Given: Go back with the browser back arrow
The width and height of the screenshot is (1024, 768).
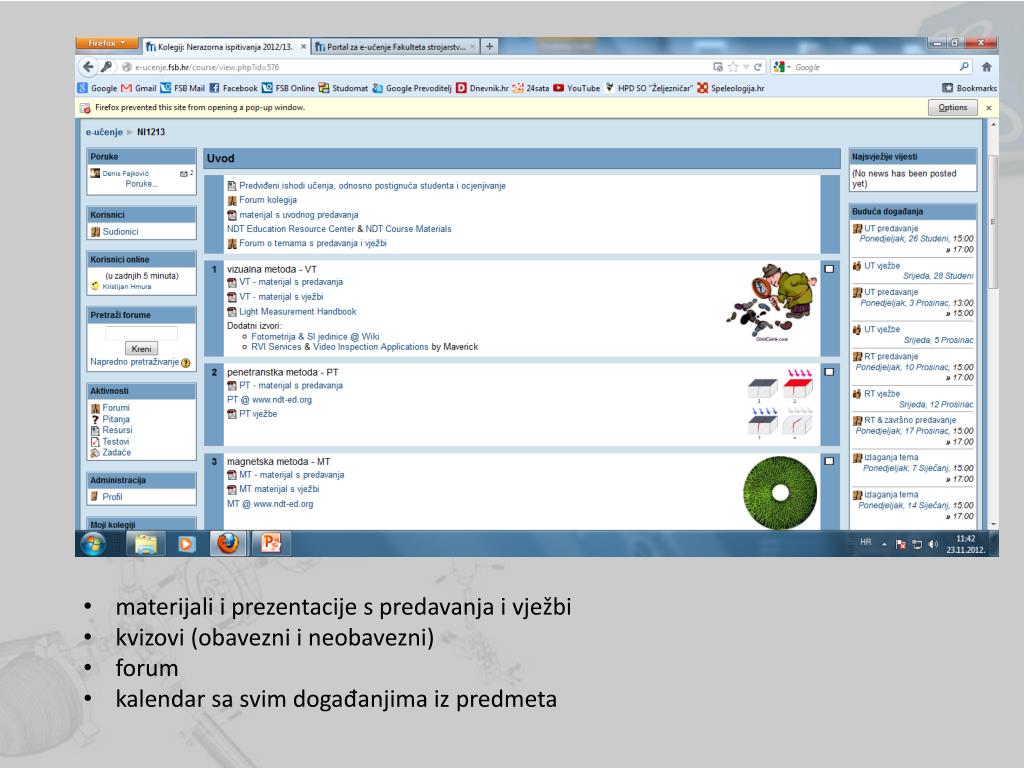Looking at the screenshot, I should pyautogui.click(x=88, y=67).
